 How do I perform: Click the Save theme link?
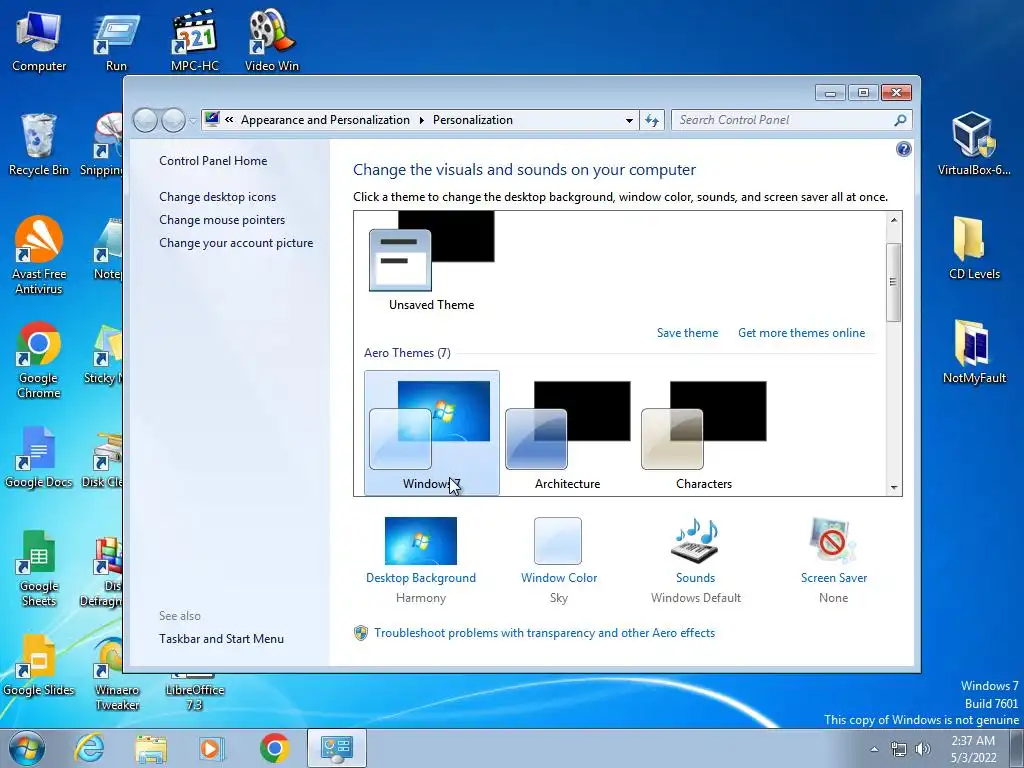pos(687,332)
